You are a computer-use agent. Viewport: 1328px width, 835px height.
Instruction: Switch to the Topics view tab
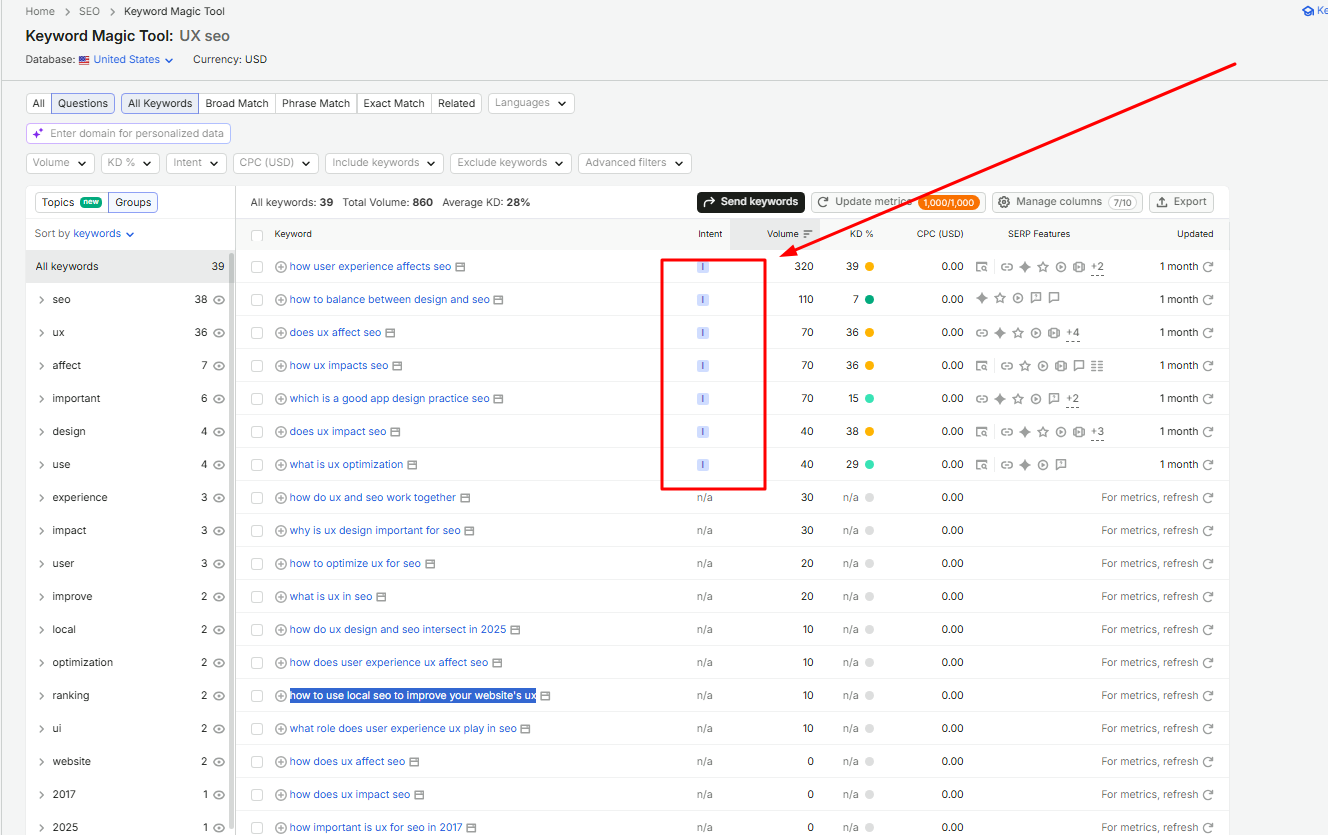tap(72, 202)
